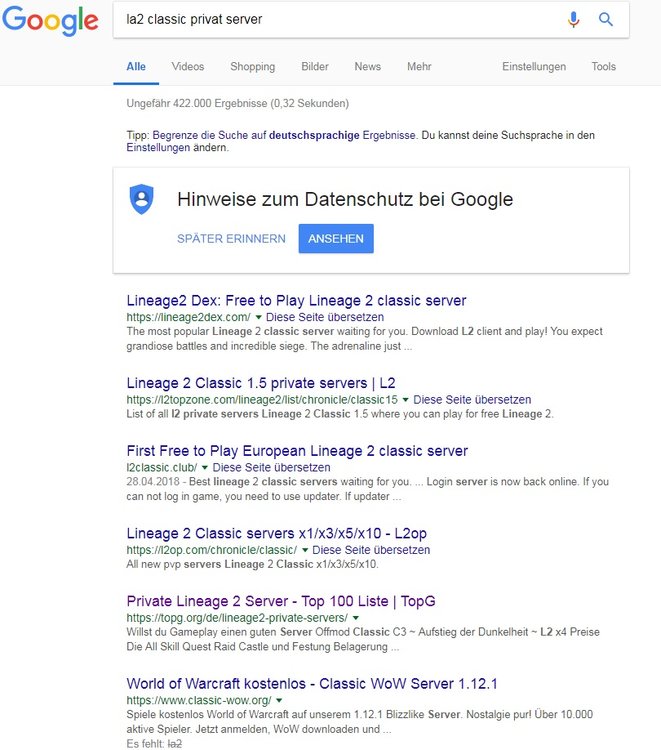Open Private Lineage 2 Server TopG result
This screenshot has height=750, width=661.
tap(281, 601)
